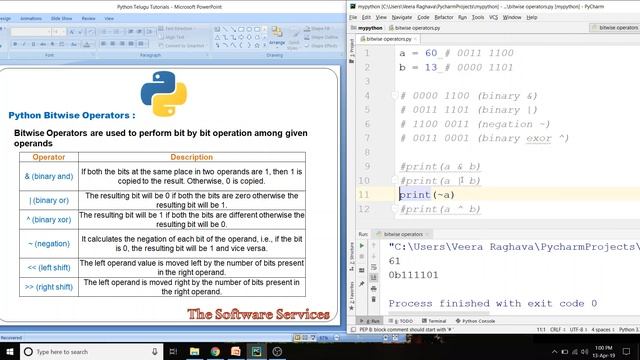Open the PowerPoint Slide Show ribbon tab
Viewport: 640px width, 360px height.
61,19
